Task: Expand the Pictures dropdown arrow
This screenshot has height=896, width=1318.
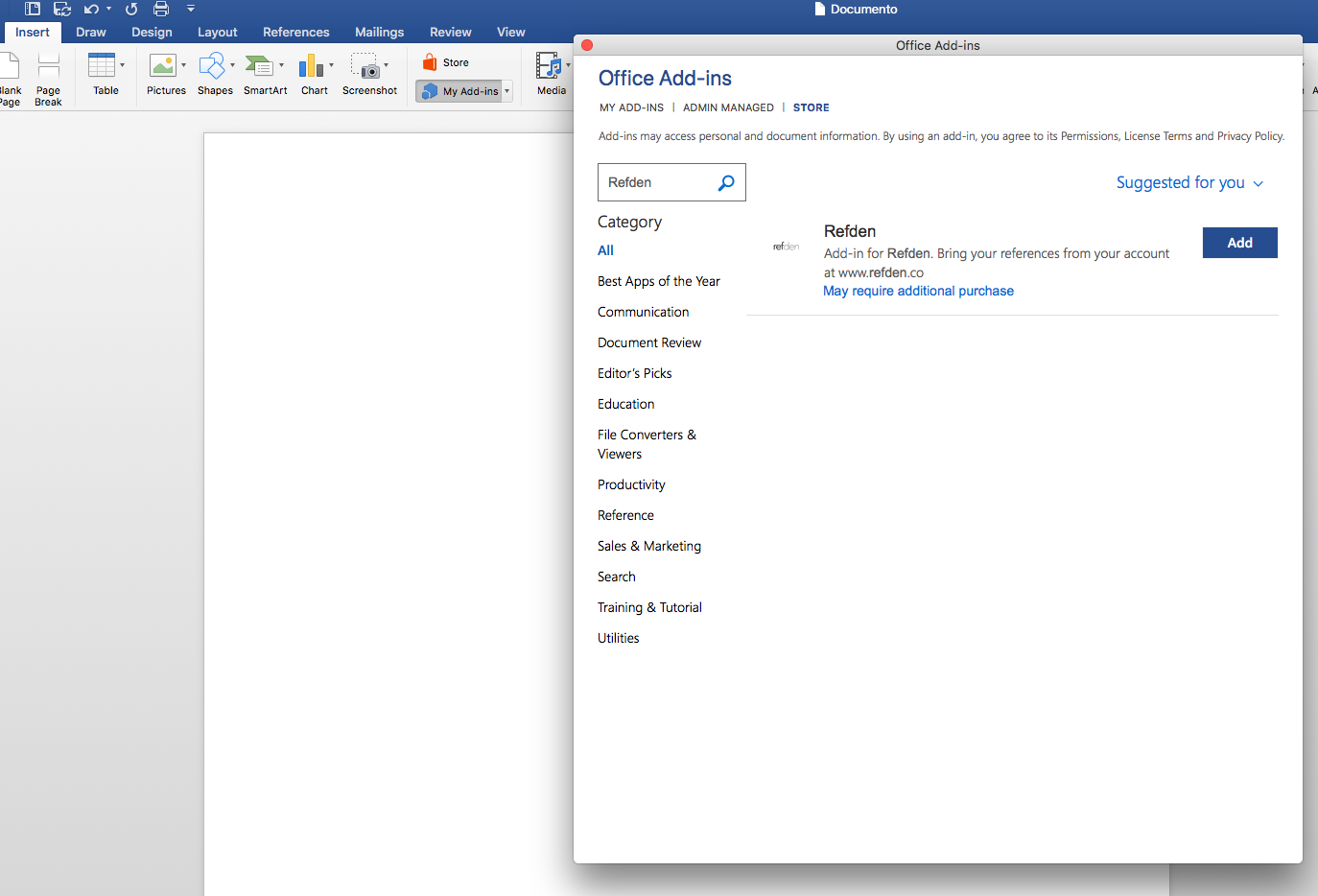Action: pyautogui.click(x=183, y=65)
